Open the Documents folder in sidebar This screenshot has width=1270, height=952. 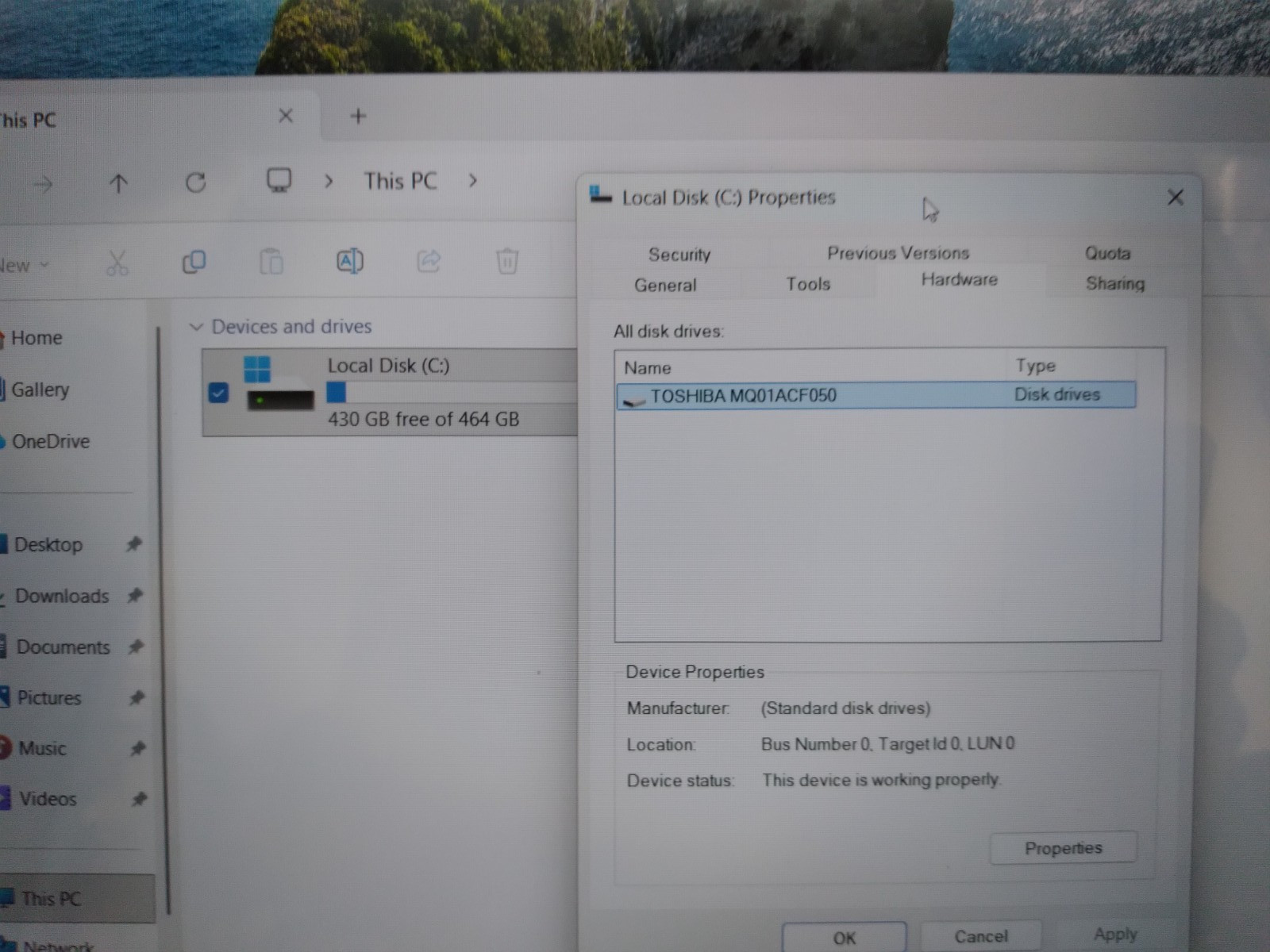tap(62, 647)
